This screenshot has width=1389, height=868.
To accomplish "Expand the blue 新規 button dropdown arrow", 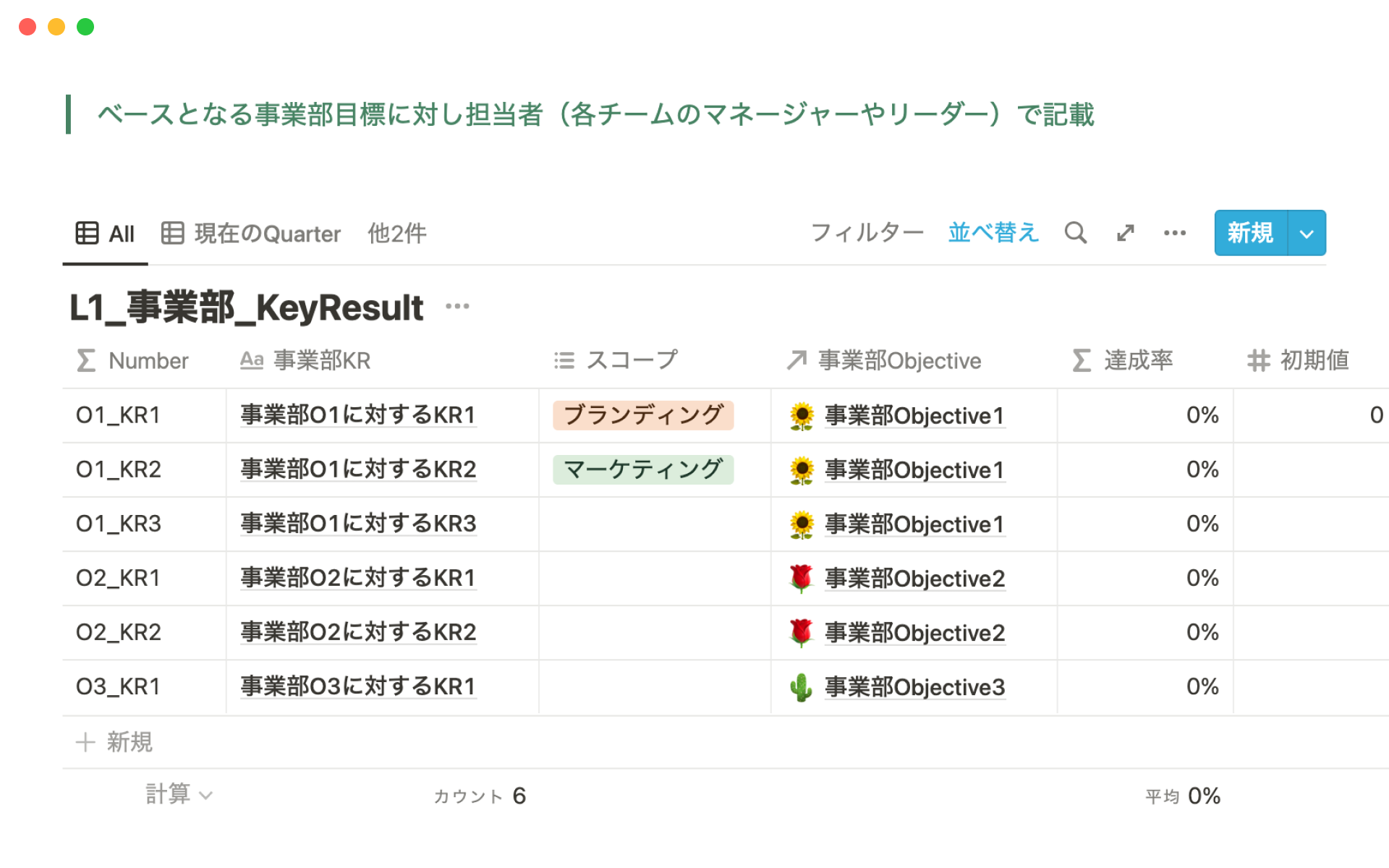I will point(1307,234).
